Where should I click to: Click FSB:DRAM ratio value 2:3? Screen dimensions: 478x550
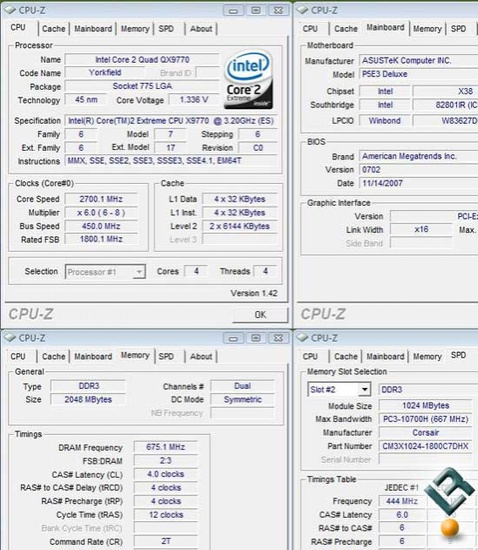pos(166,461)
